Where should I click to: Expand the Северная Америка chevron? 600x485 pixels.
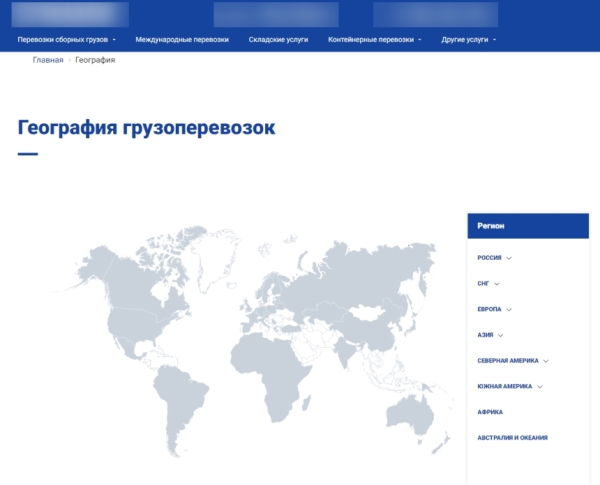click(546, 361)
